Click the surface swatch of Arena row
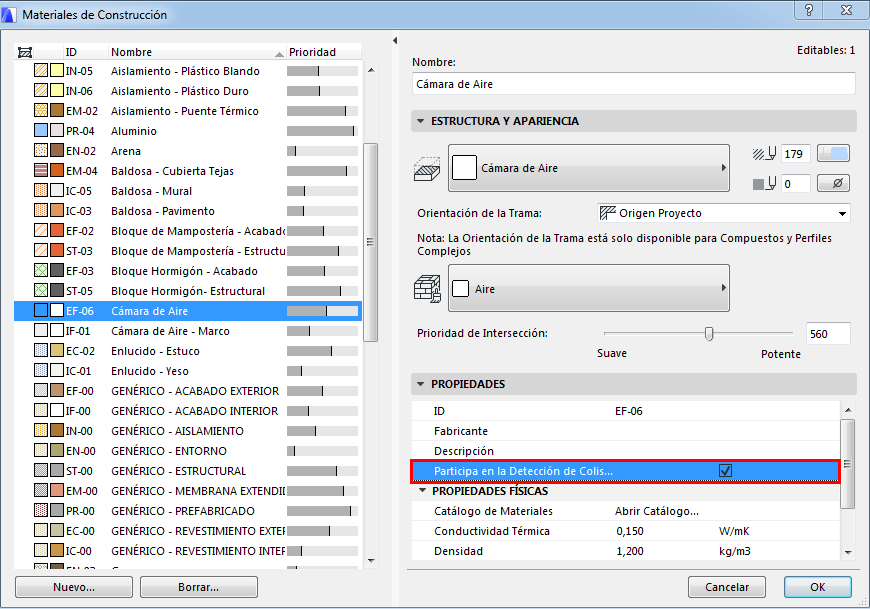 click(57, 151)
